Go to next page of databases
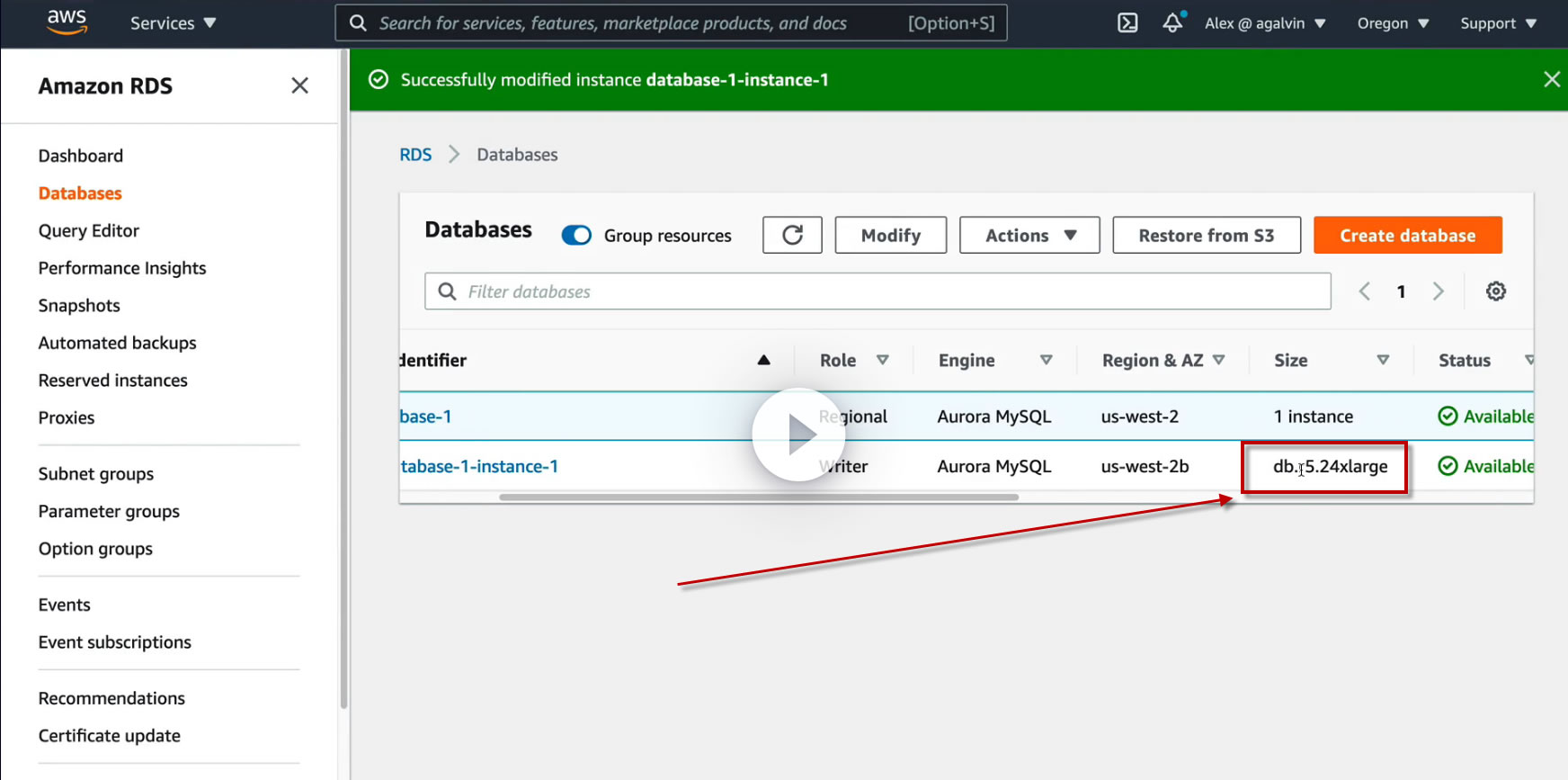The width and height of the screenshot is (1568, 780). coord(1439,291)
